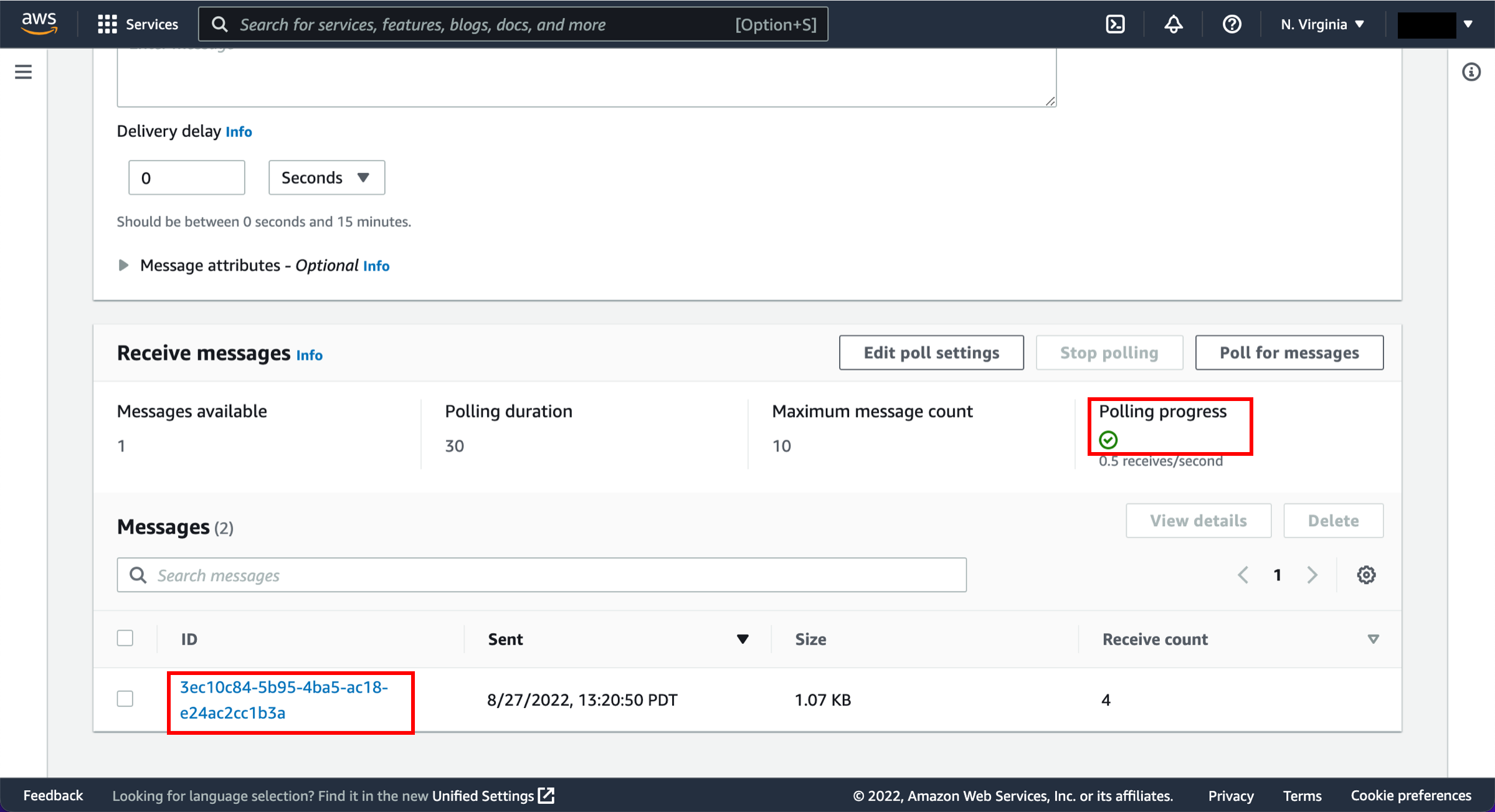Viewport: 1495px width, 812px height.
Task: Click the help question mark icon
Action: [x=1232, y=25]
